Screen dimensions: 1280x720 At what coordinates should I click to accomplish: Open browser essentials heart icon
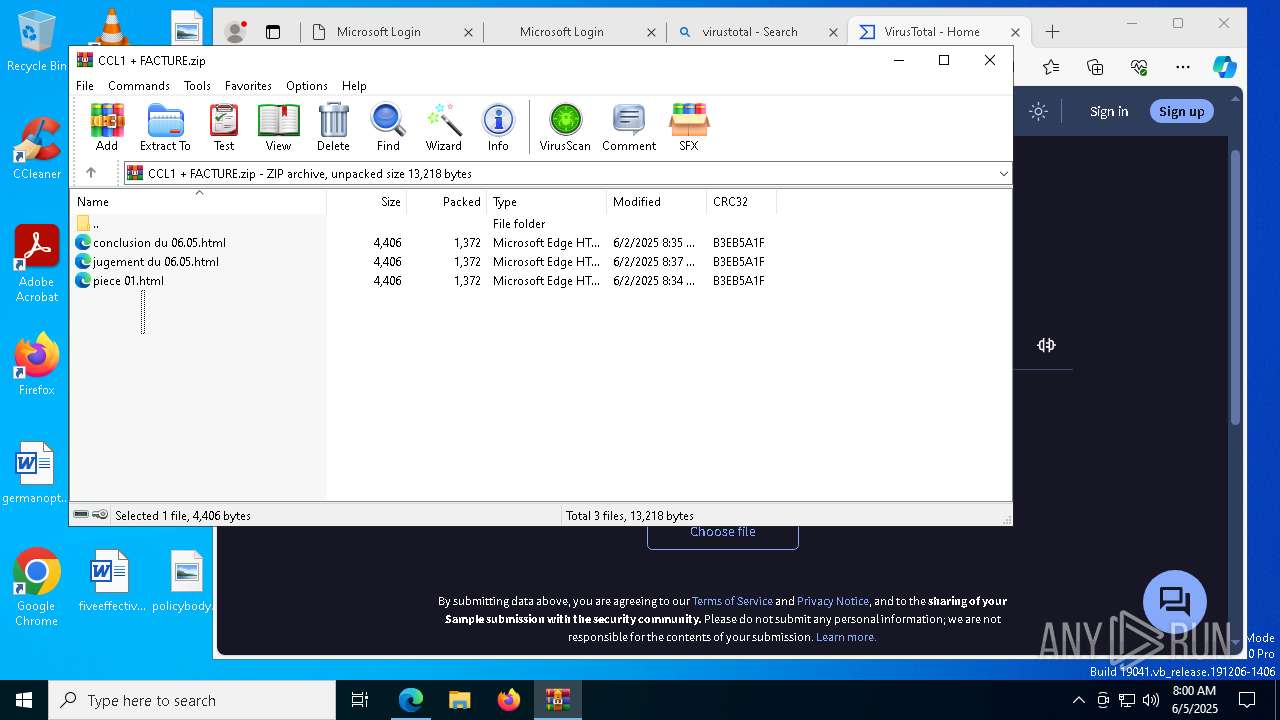pyautogui.click(x=1139, y=67)
